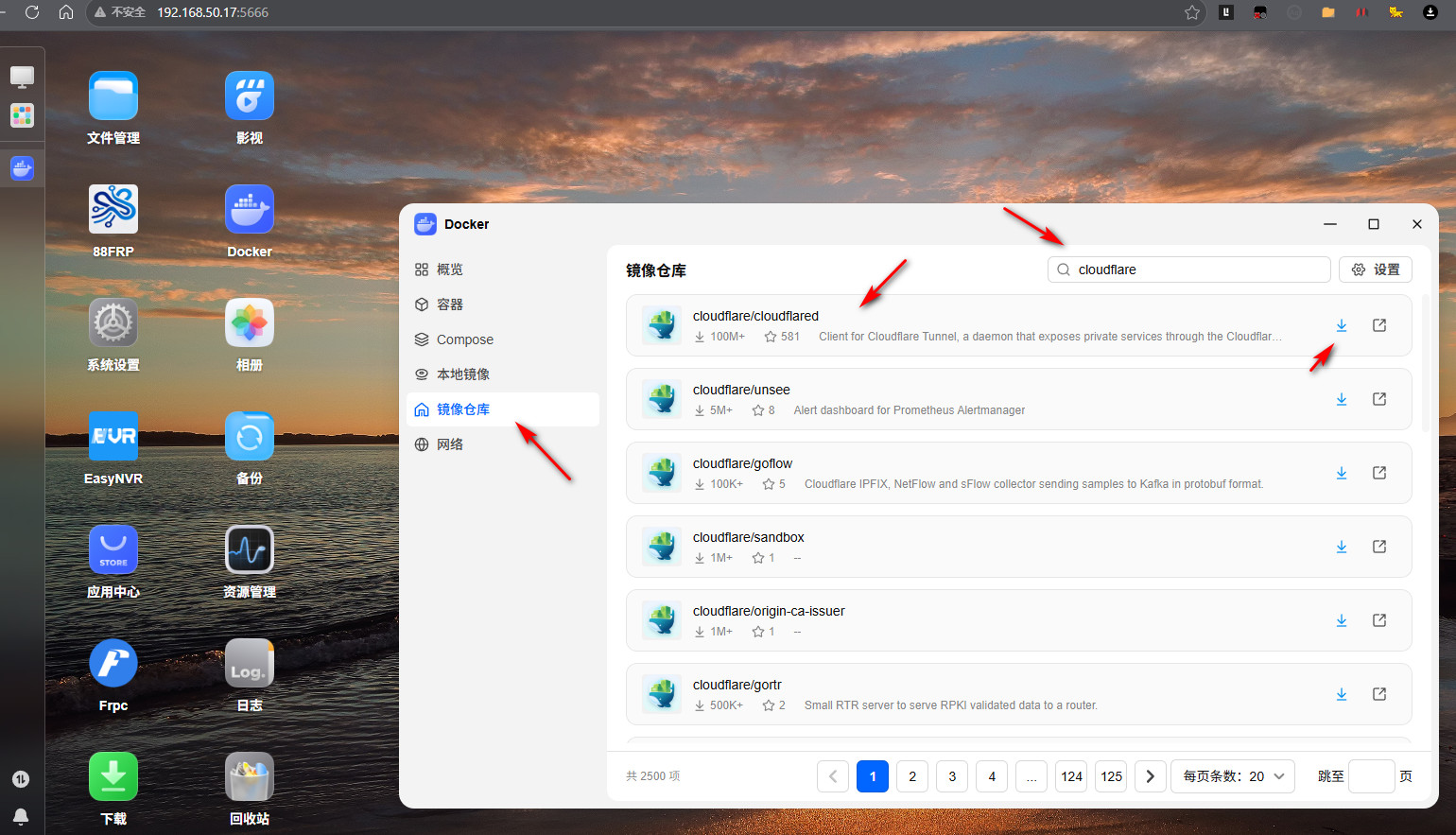The image size is (1456, 835).
Task: Go to the next results page
Action: (x=1151, y=776)
